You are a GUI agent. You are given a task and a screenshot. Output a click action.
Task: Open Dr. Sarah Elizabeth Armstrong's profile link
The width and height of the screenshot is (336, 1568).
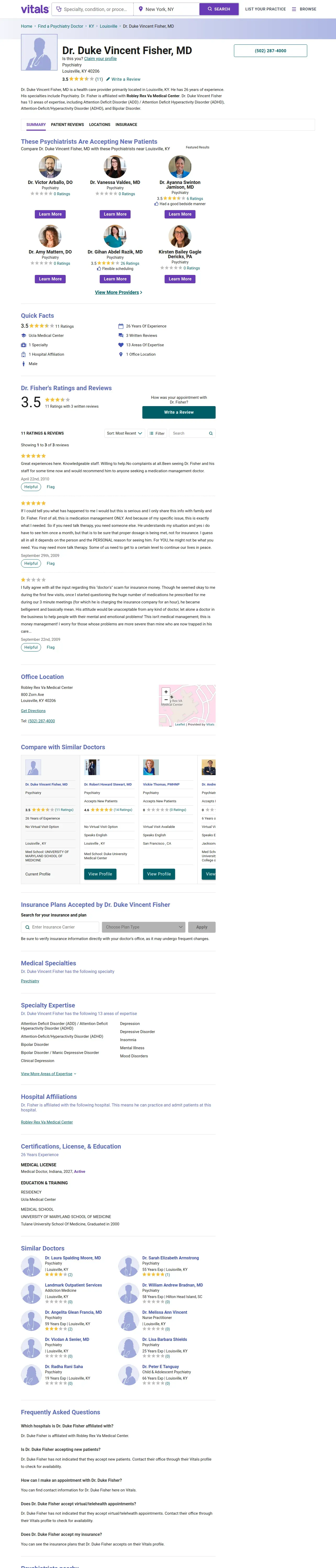click(171, 1258)
